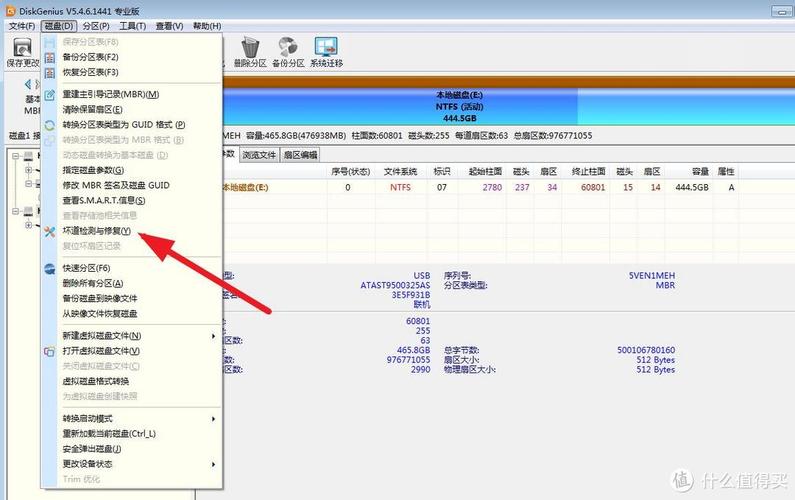Choose 坏道检测与修复(Y) menu entry
Screen dimensions: 795x500
pos(96,231)
